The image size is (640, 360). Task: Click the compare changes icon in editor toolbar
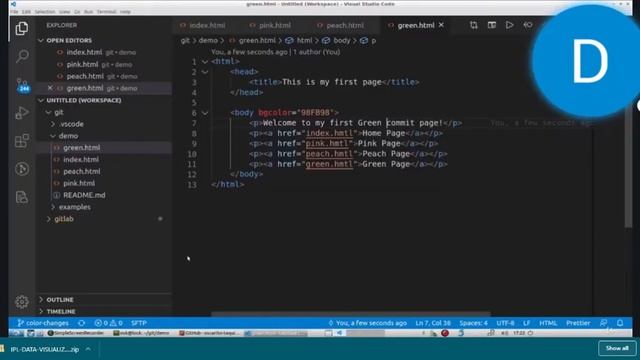(x=473, y=25)
